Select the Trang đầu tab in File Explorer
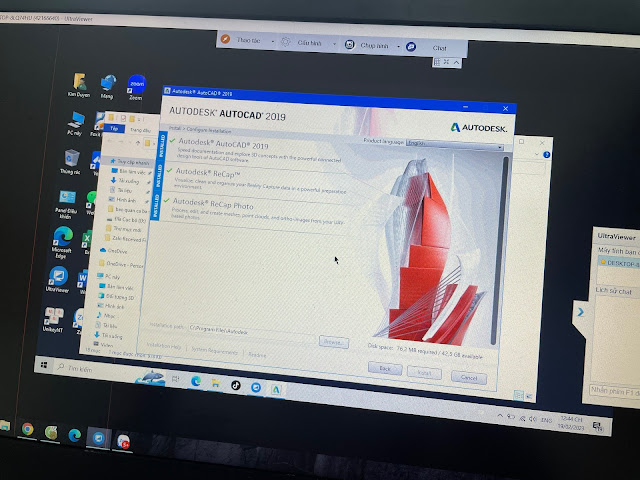 (140, 130)
